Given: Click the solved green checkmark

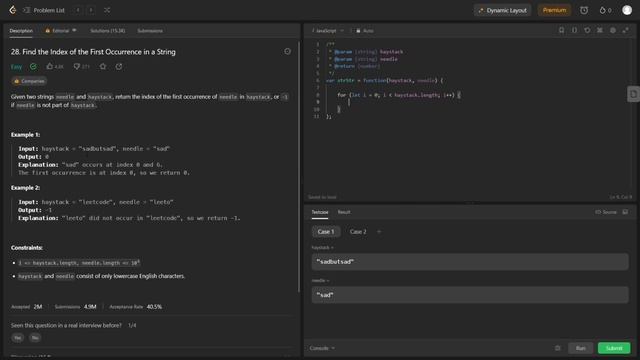Looking at the screenshot, I should click(33, 66).
